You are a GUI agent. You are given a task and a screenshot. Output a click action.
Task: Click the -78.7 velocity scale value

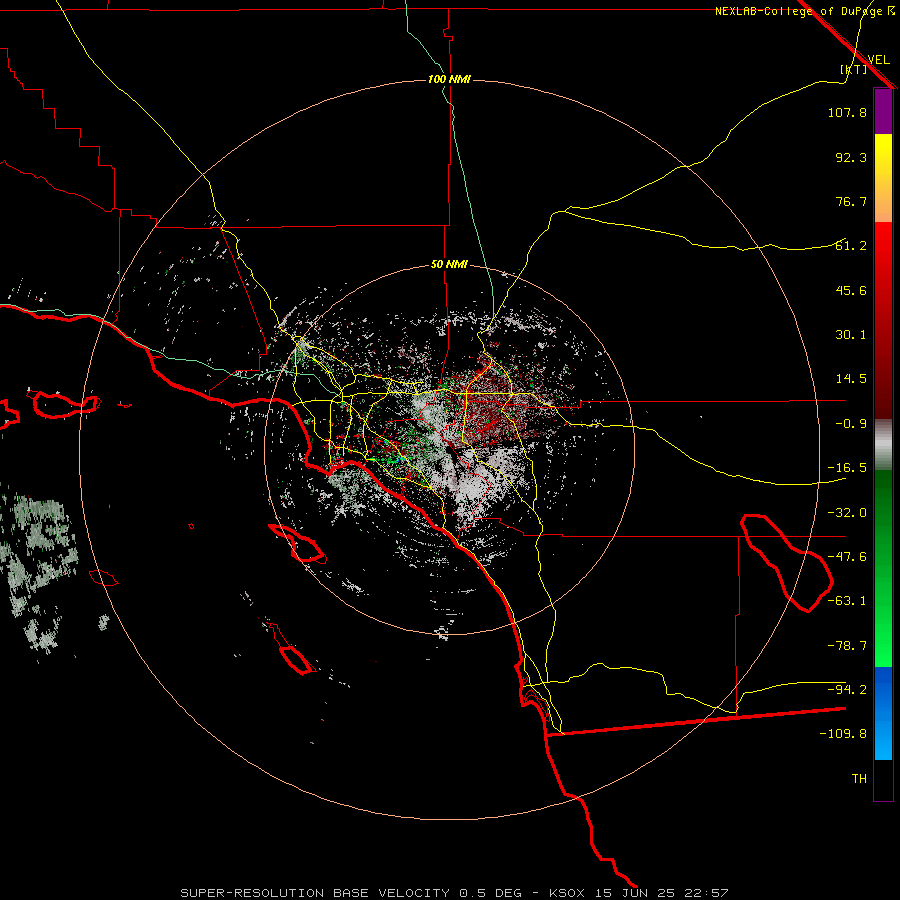[847, 646]
